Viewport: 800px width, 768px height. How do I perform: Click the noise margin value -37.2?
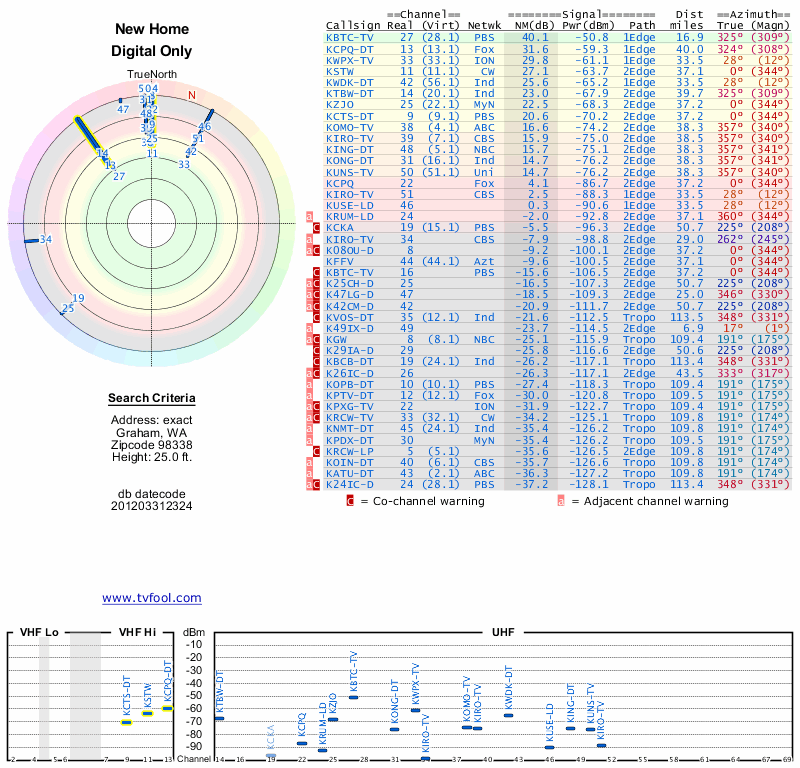532,484
